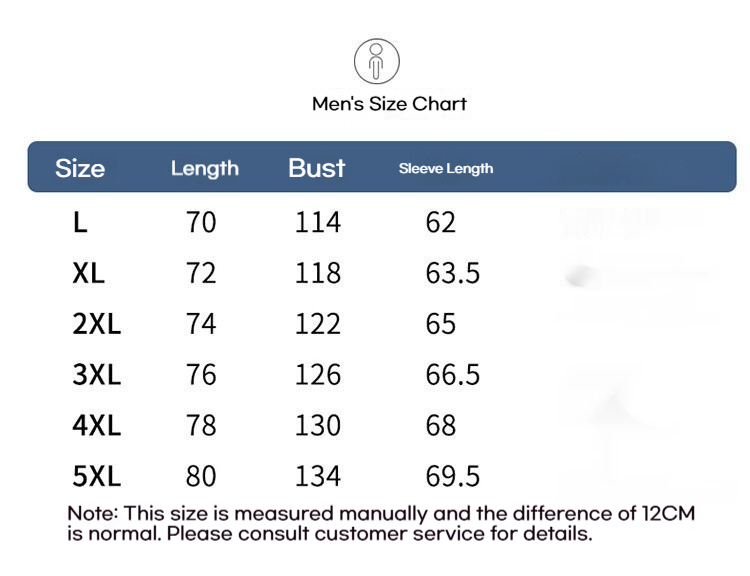Click the sleeve length value 63.5

[x=452, y=273]
